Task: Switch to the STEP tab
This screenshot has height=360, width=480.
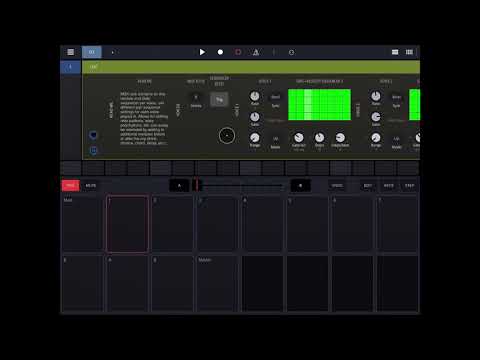Action: [409, 186]
